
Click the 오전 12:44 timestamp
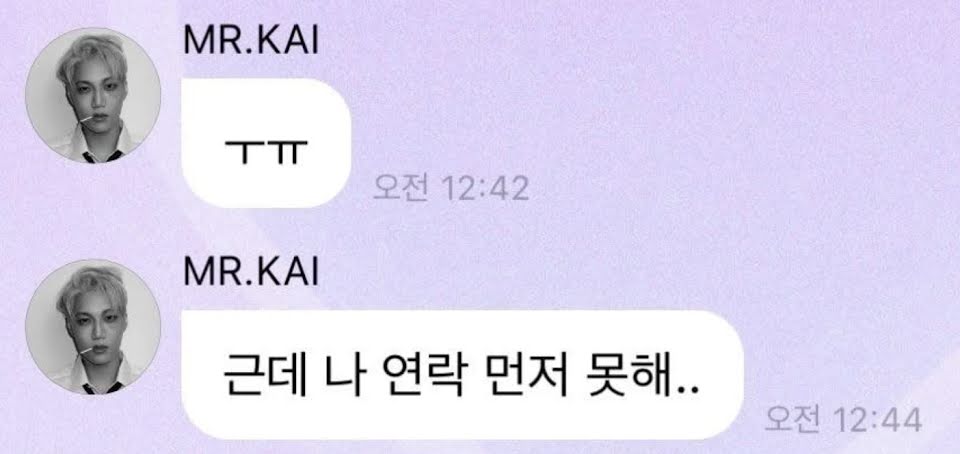coord(843,421)
